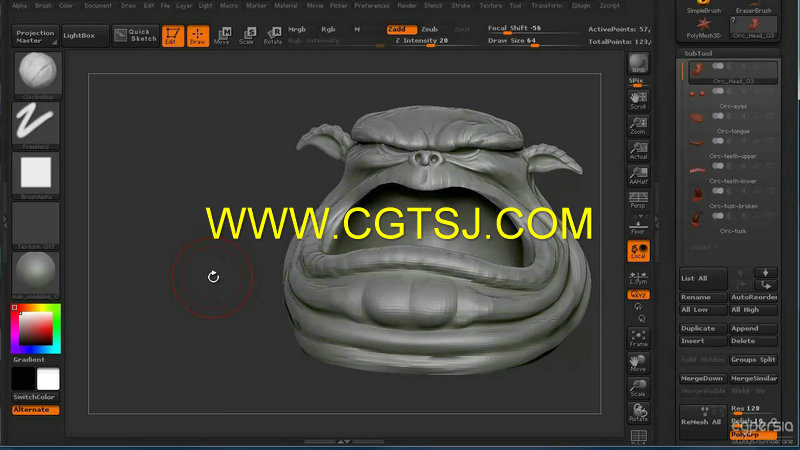This screenshot has width=800, height=450.
Task: Open the Preferences menu
Action: 372,6
